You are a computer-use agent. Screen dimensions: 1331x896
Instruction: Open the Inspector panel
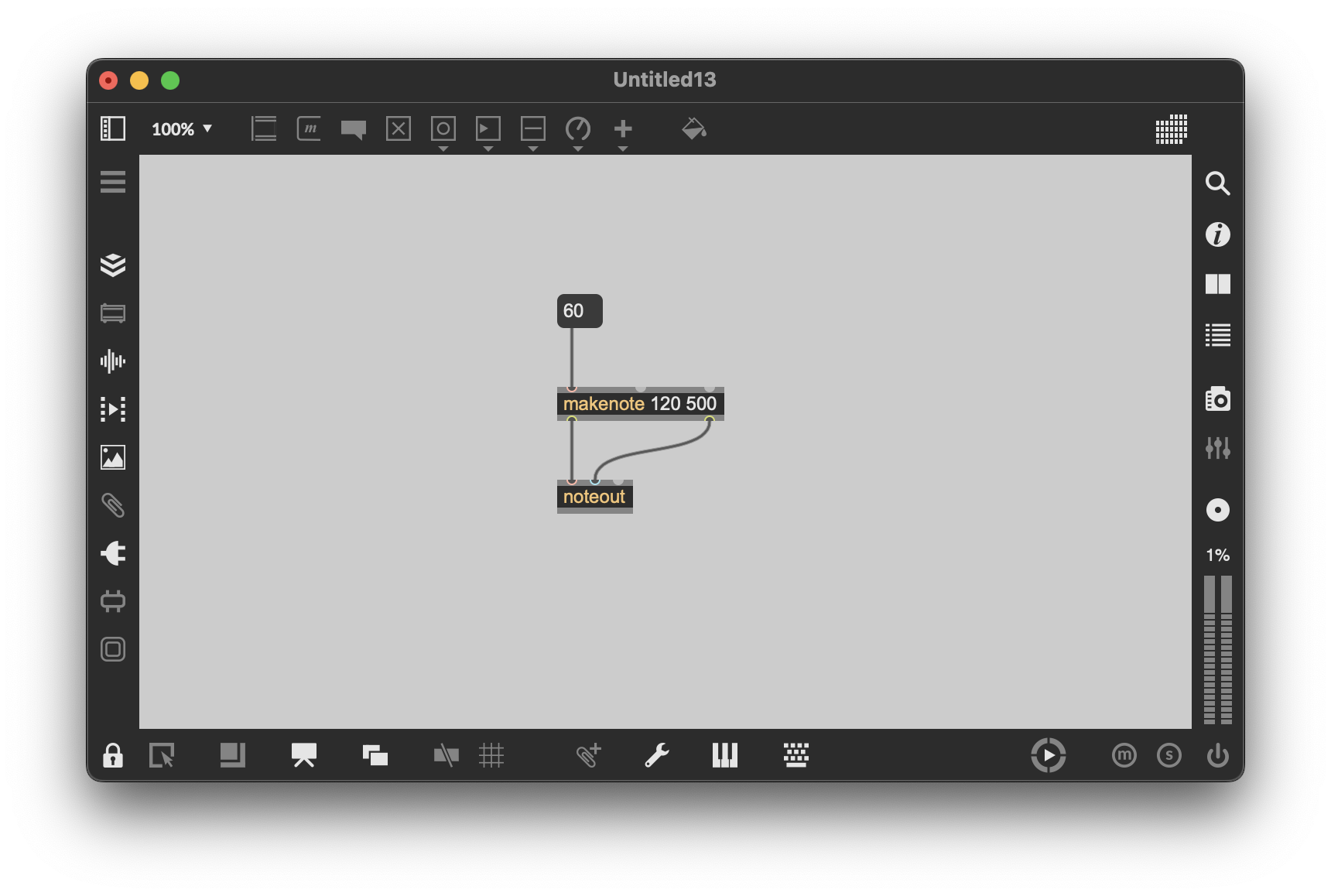pyautogui.click(x=1218, y=235)
